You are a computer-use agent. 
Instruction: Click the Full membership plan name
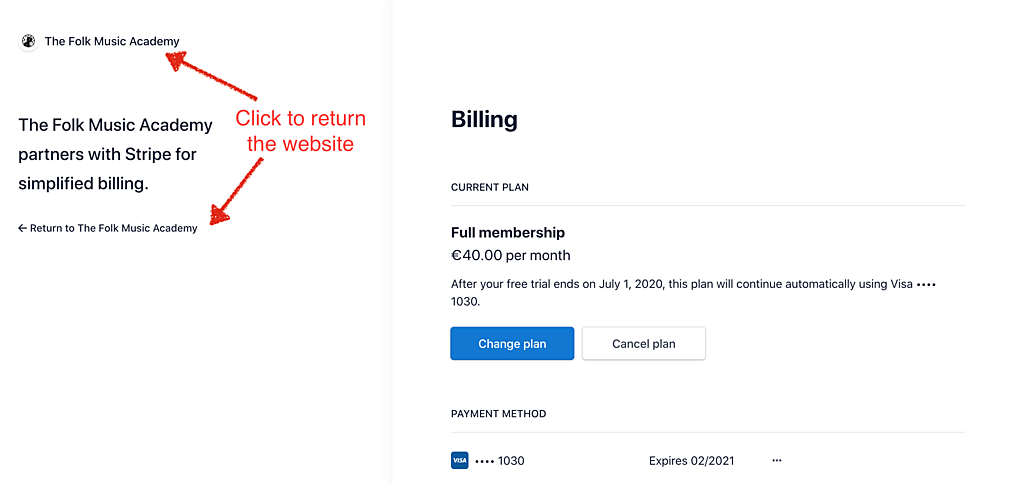tap(507, 233)
